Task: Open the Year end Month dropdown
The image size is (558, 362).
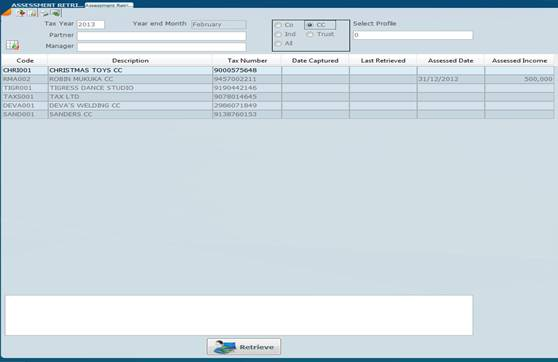Action: click(x=219, y=25)
